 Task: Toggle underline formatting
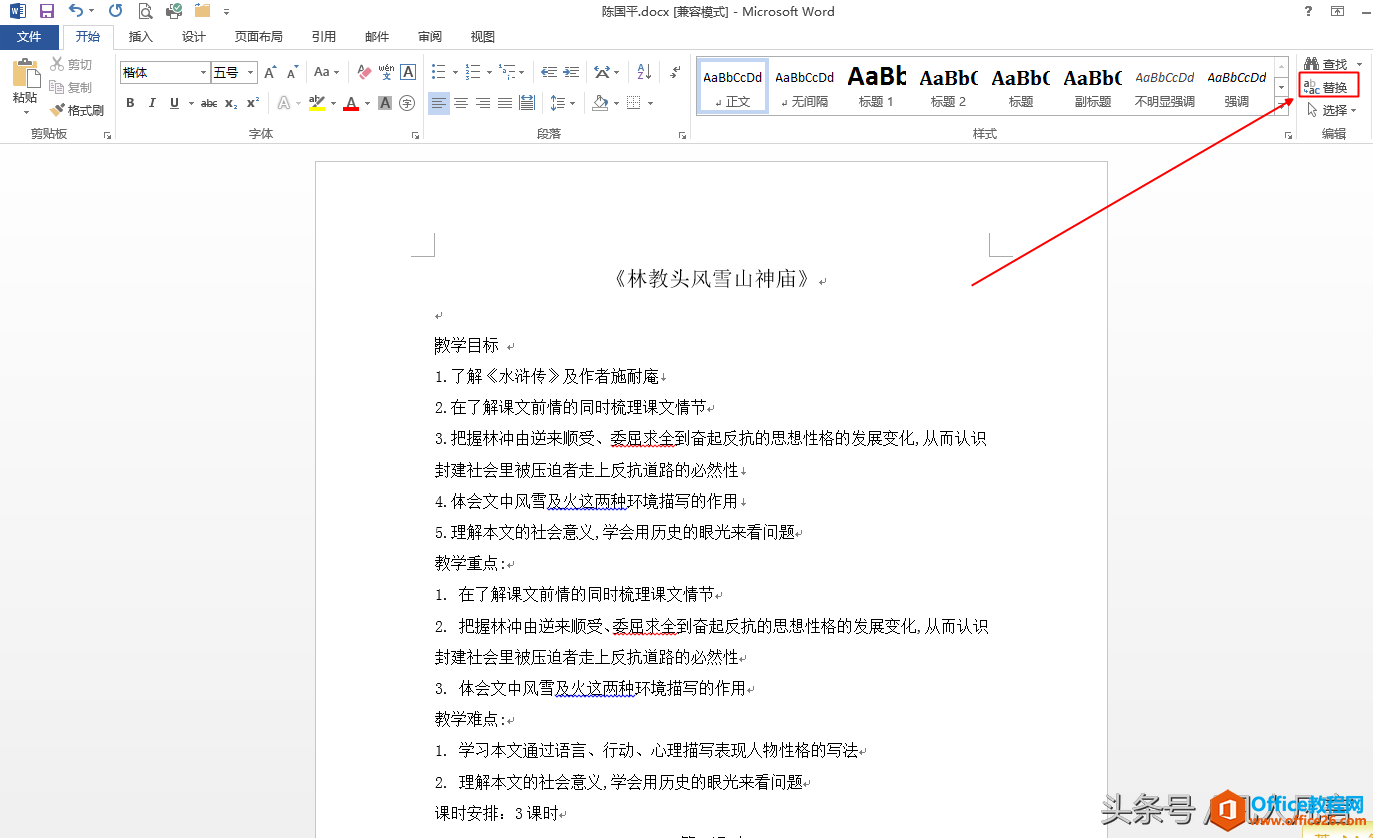(x=174, y=103)
